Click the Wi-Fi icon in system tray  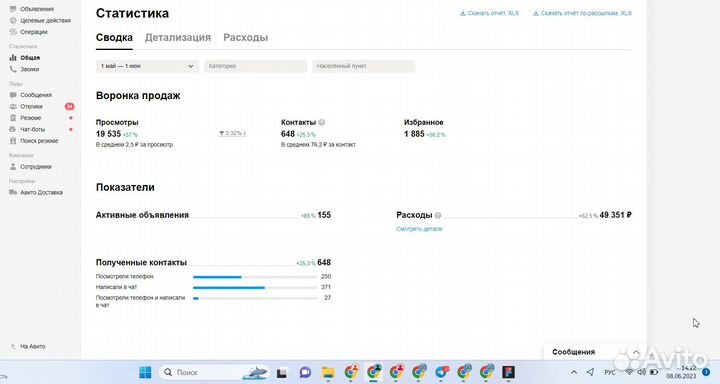pyautogui.click(x=630, y=372)
